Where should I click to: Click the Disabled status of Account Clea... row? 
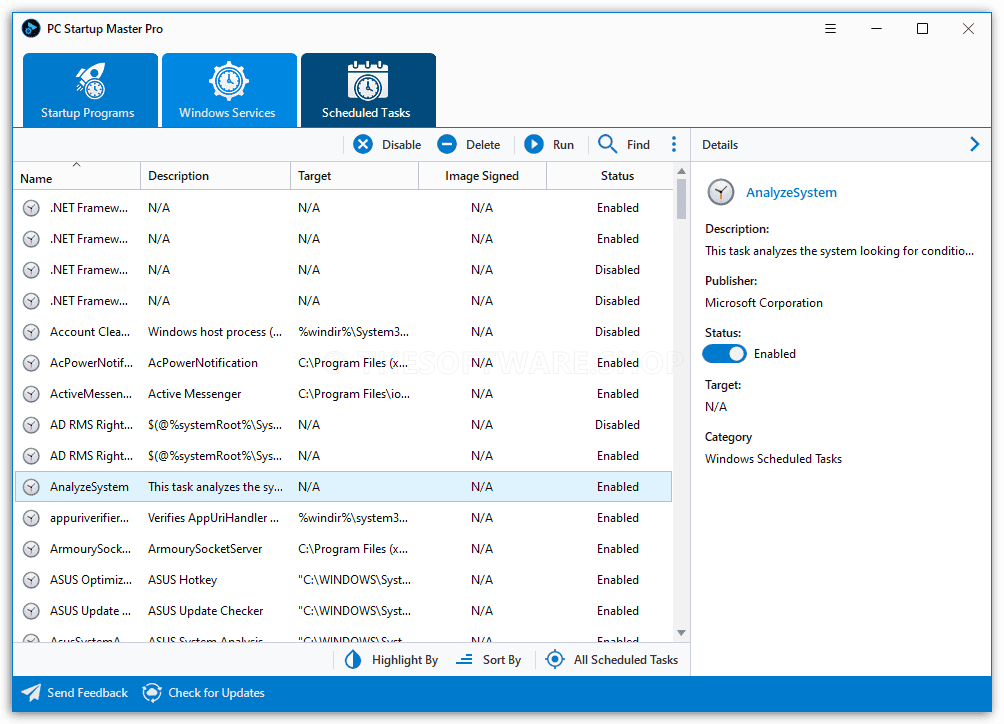pyautogui.click(x=617, y=332)
